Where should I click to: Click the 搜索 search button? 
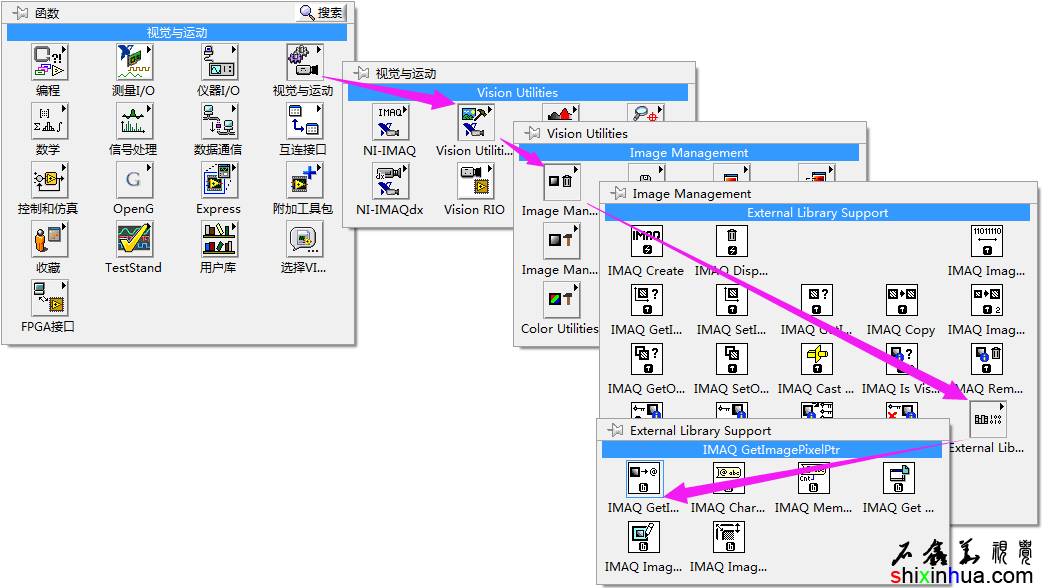pos(322,13)
